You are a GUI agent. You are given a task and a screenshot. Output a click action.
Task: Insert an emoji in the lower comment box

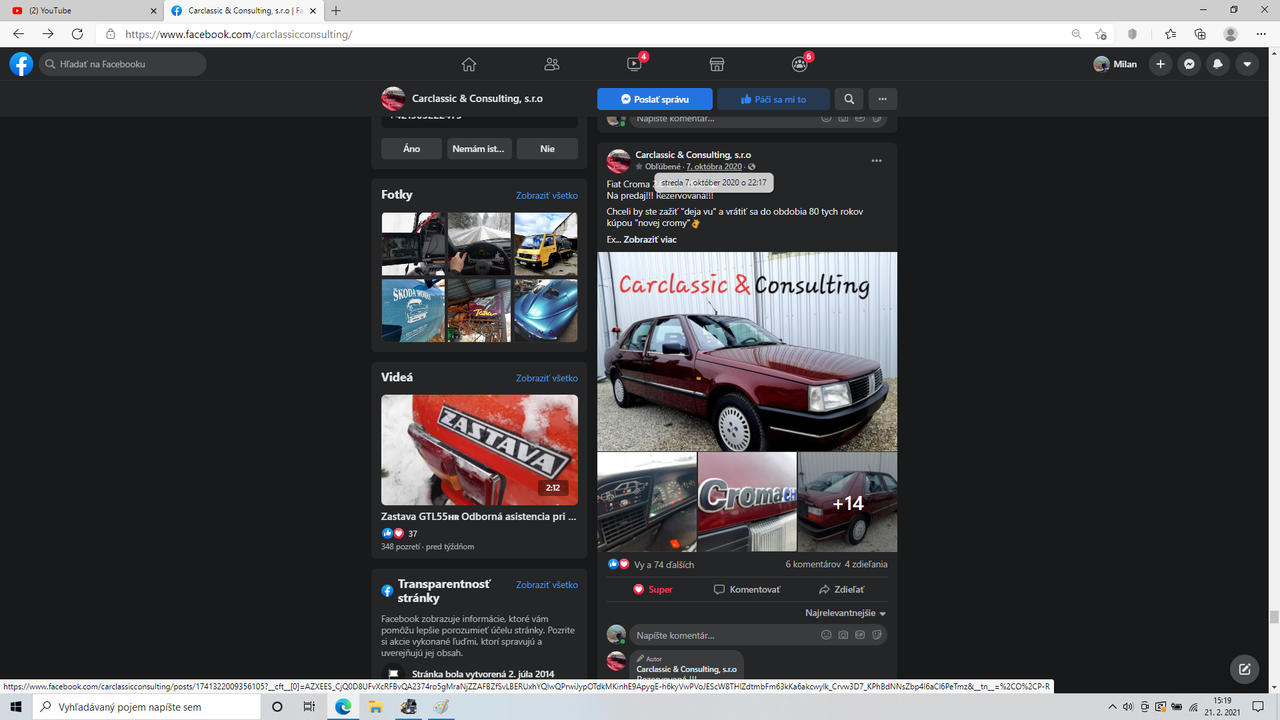[x=826, y=635]
